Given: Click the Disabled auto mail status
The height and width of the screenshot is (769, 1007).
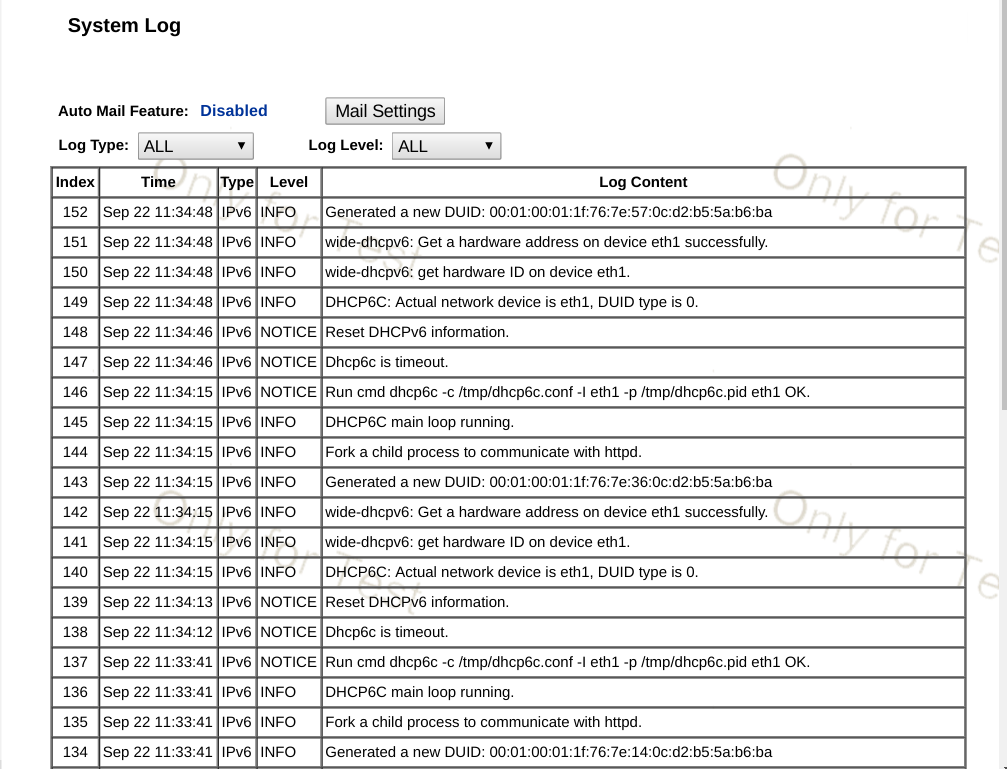Looking at the screenshot, I should (234, 110).
